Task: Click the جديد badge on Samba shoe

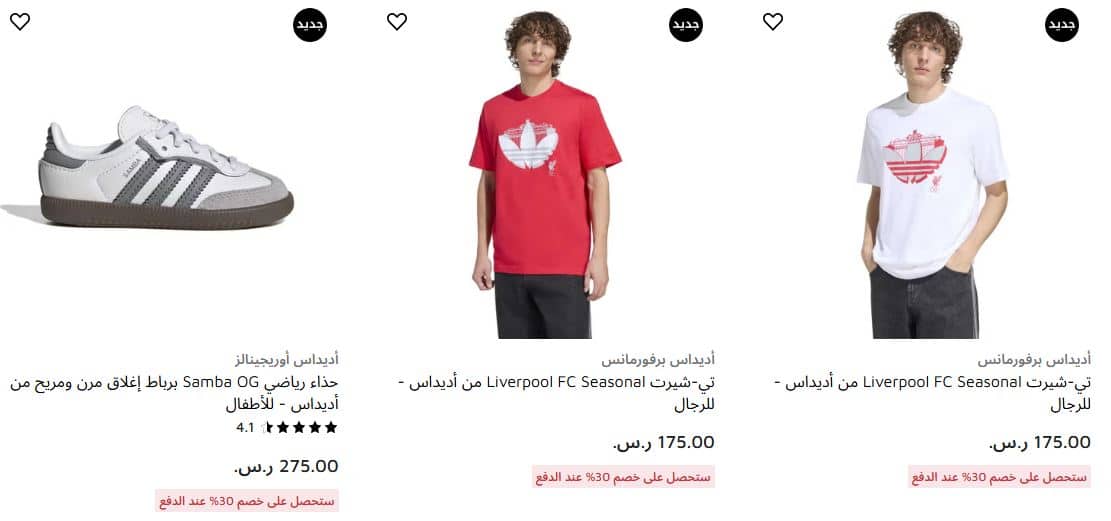Action: 310,25
